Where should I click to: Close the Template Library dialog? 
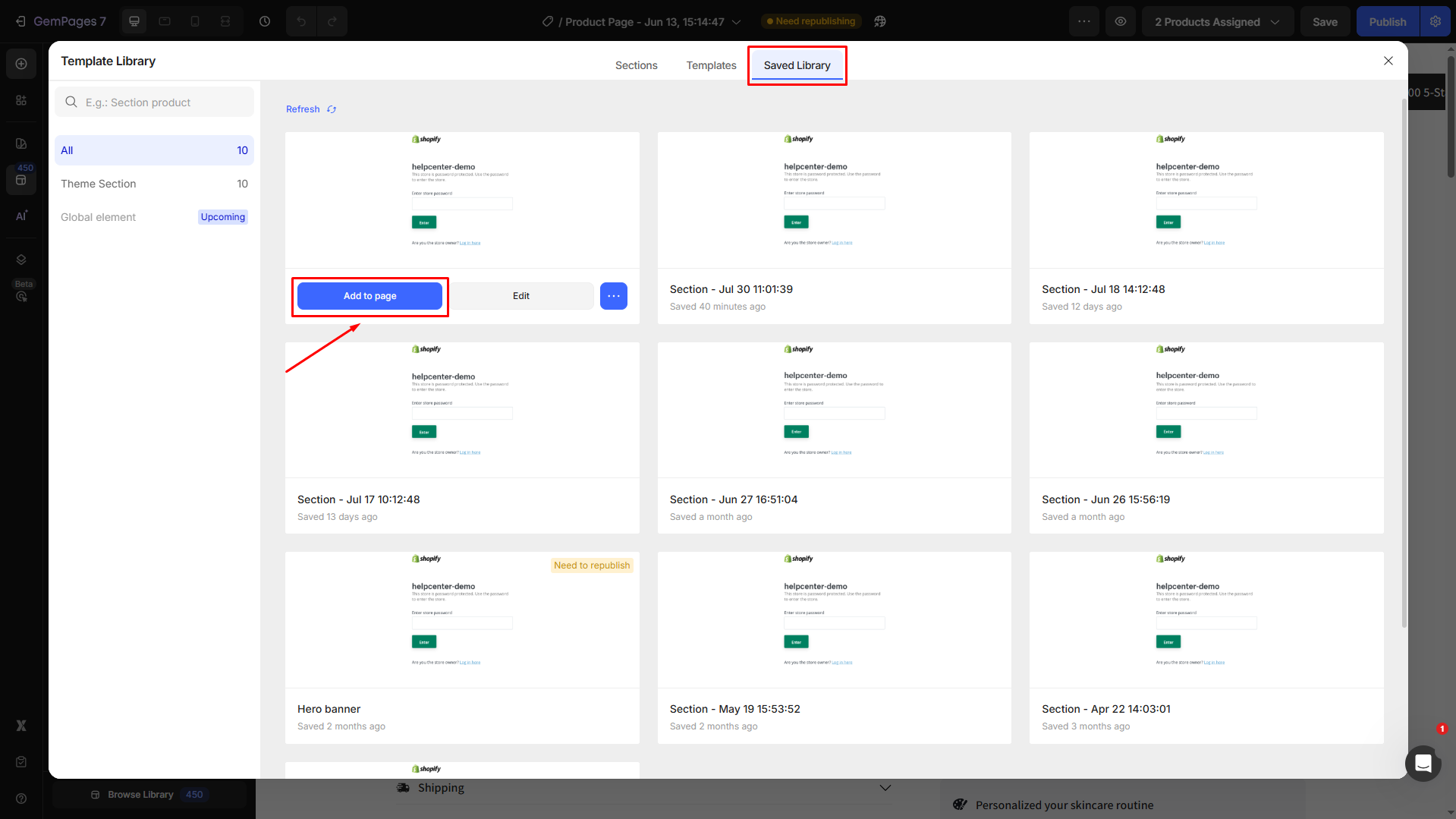point(1388,61)
